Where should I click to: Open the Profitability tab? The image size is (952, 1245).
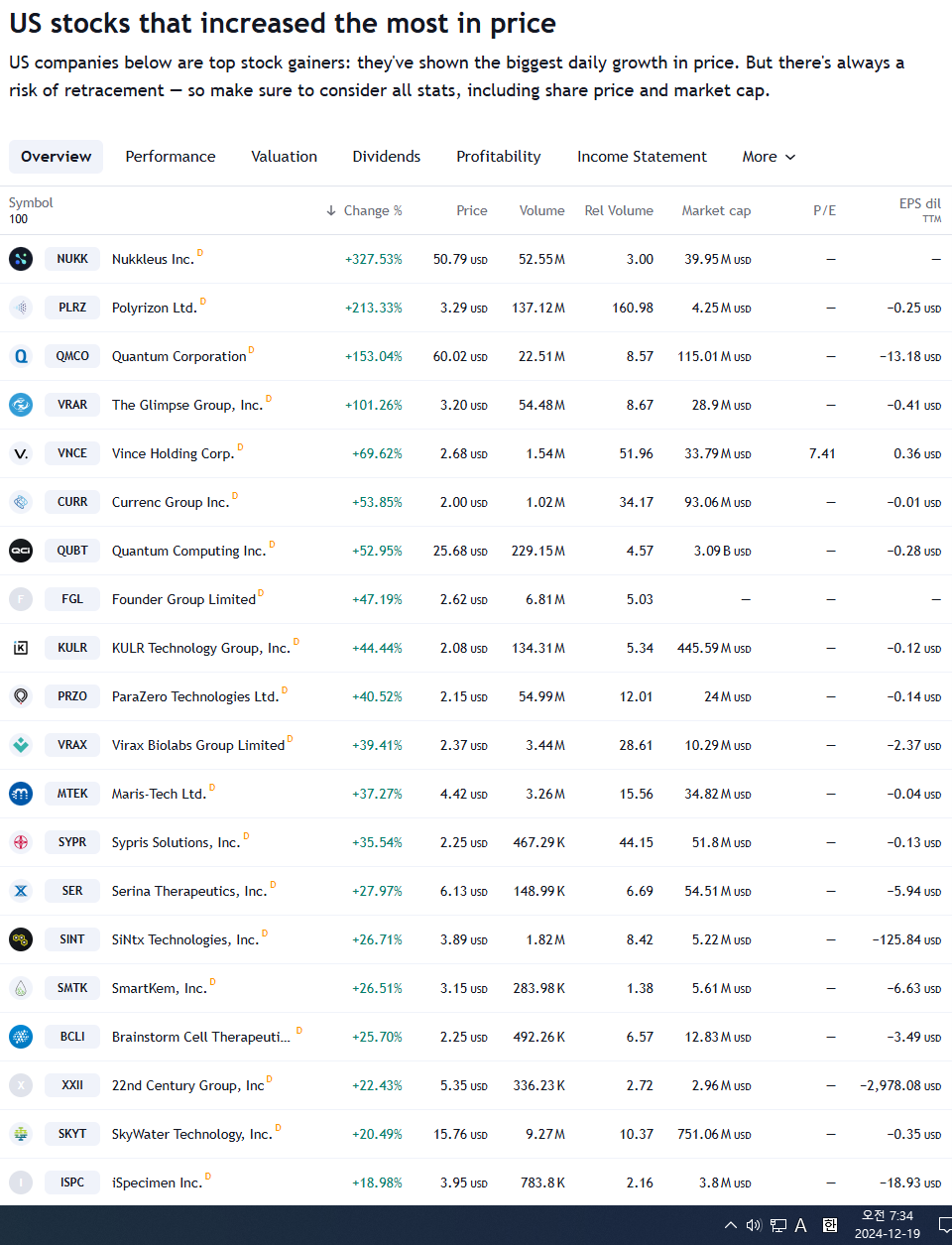pos(499,157)
